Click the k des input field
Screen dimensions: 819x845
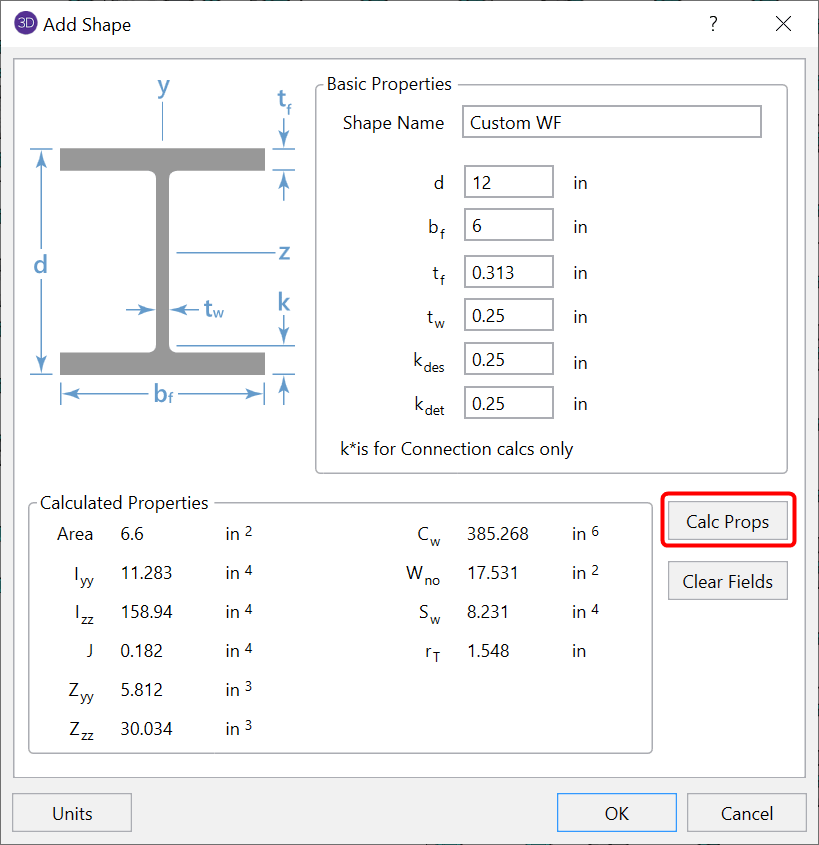coord(508,358)
